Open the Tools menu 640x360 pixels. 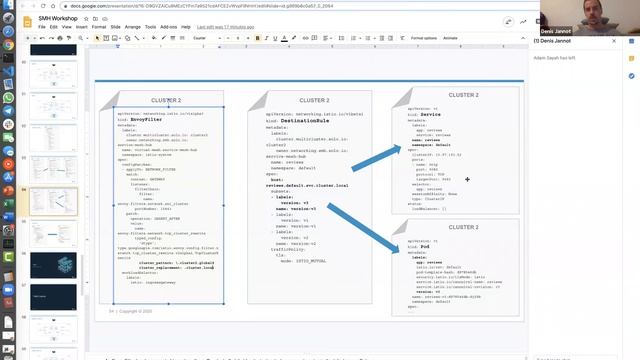click(x=150, y=27)
